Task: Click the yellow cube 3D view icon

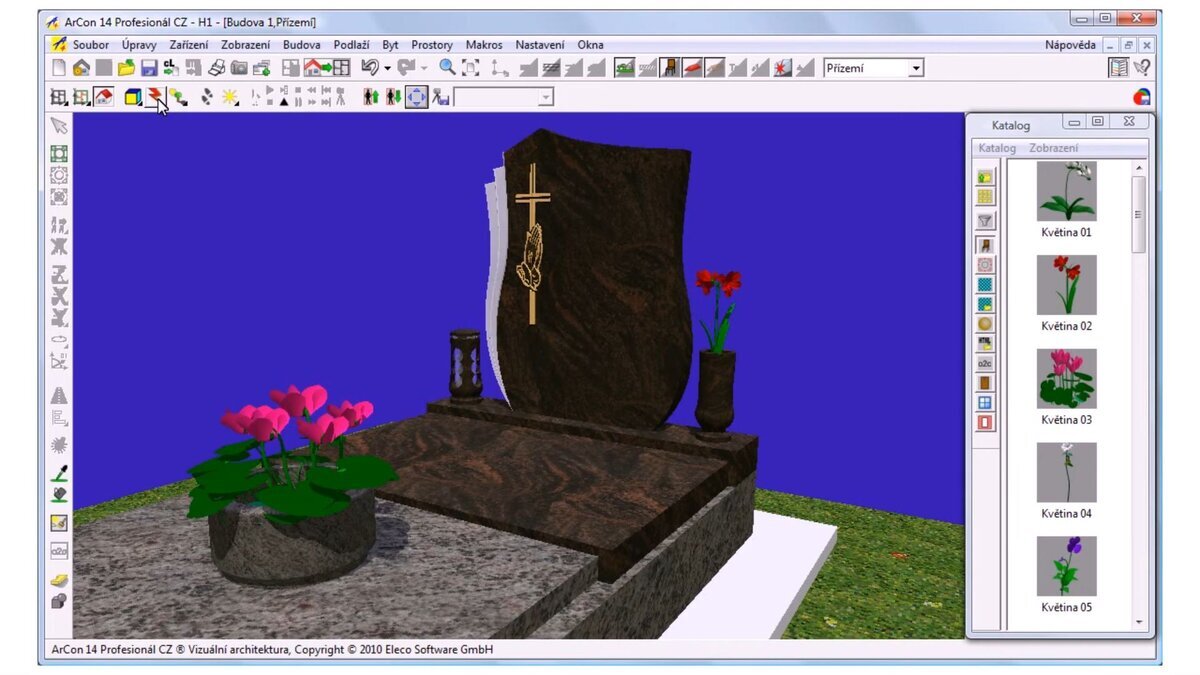Action: click(132, 97)
